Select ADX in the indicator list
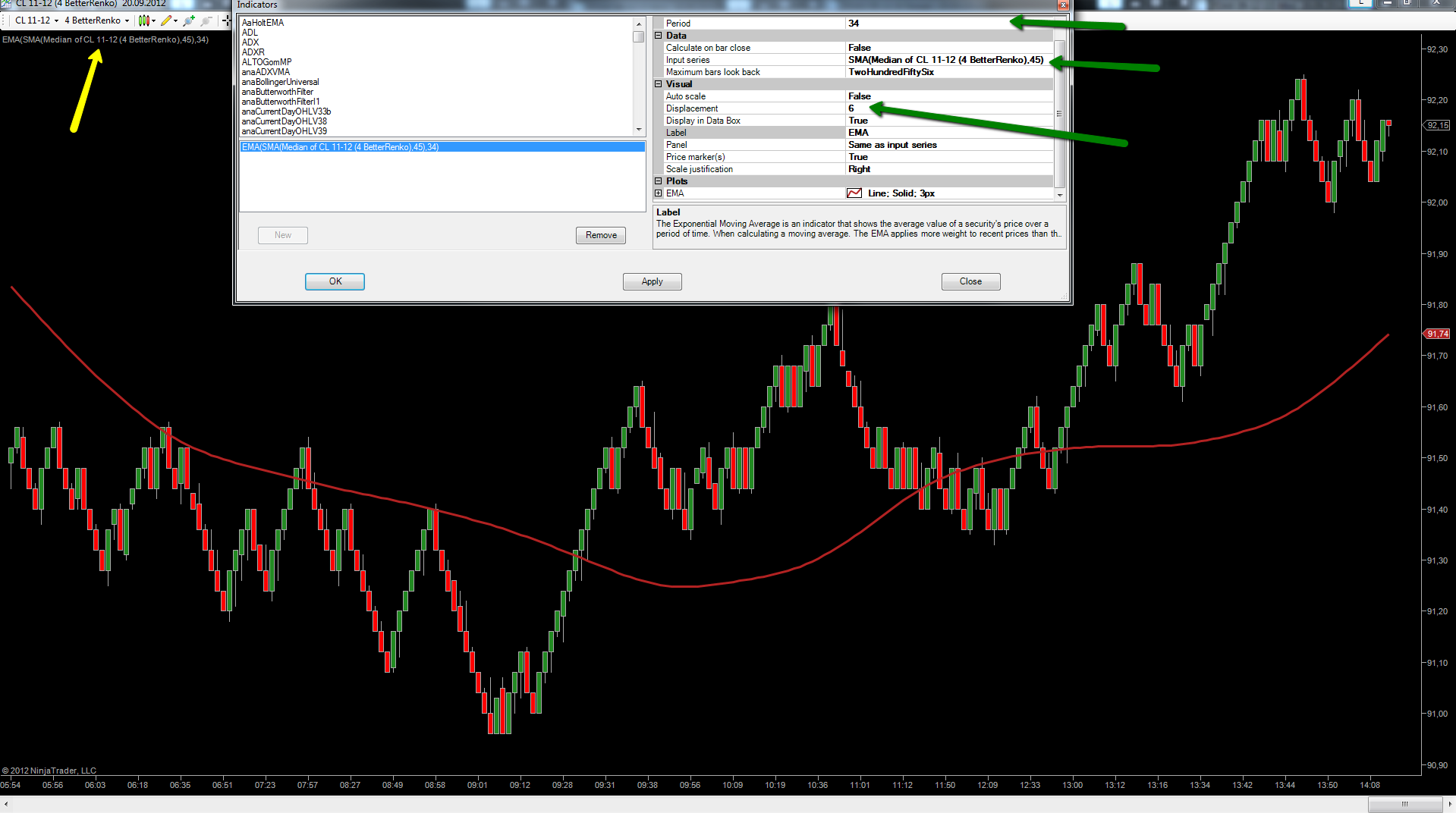 (x=250, y=42)
